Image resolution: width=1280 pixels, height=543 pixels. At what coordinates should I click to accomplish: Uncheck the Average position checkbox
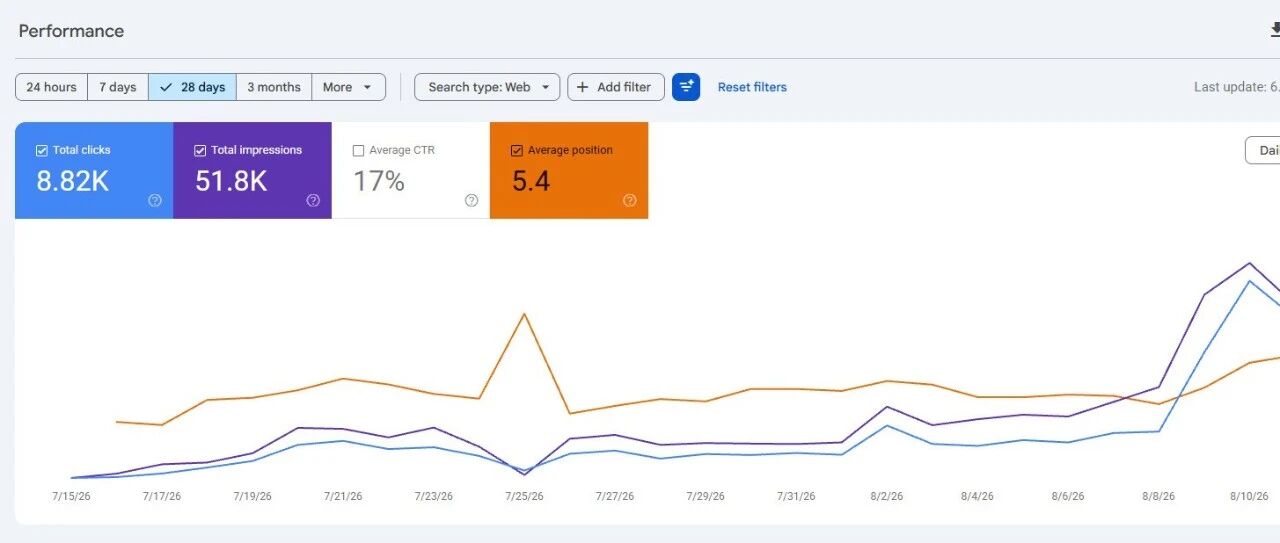tap(516, 150)
